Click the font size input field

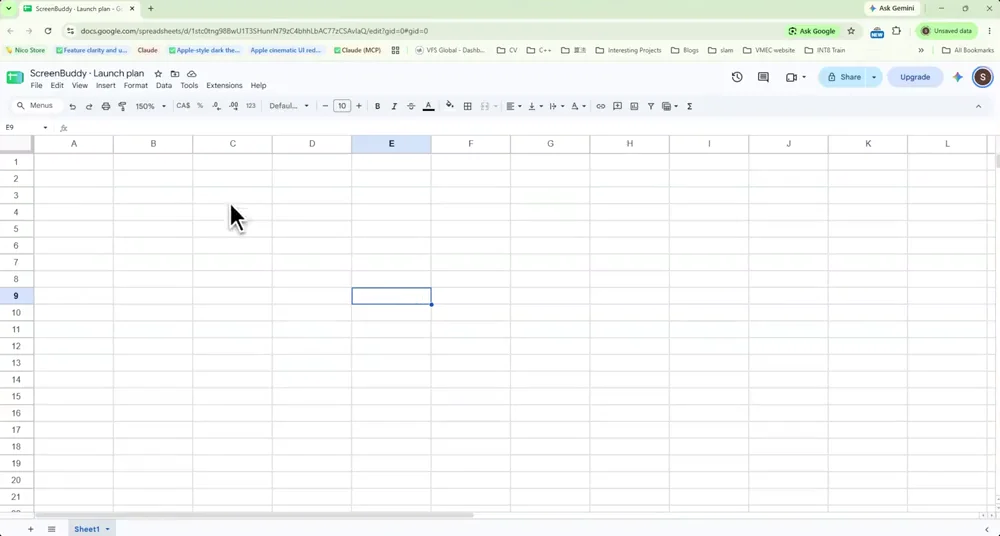(x=342, y=106)
